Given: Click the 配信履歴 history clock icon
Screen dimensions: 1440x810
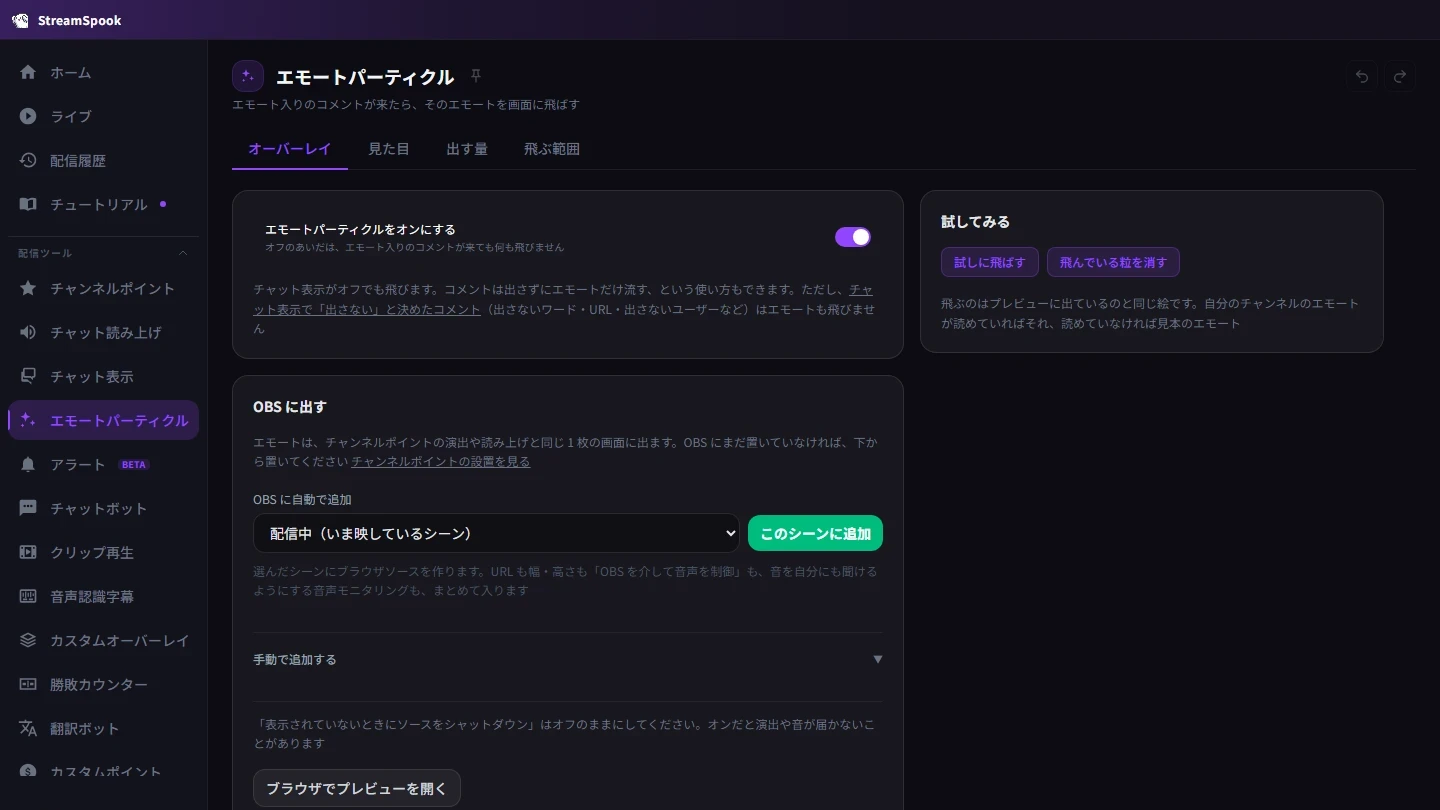Looking at the screenshot, I should [x=28, y=160].
